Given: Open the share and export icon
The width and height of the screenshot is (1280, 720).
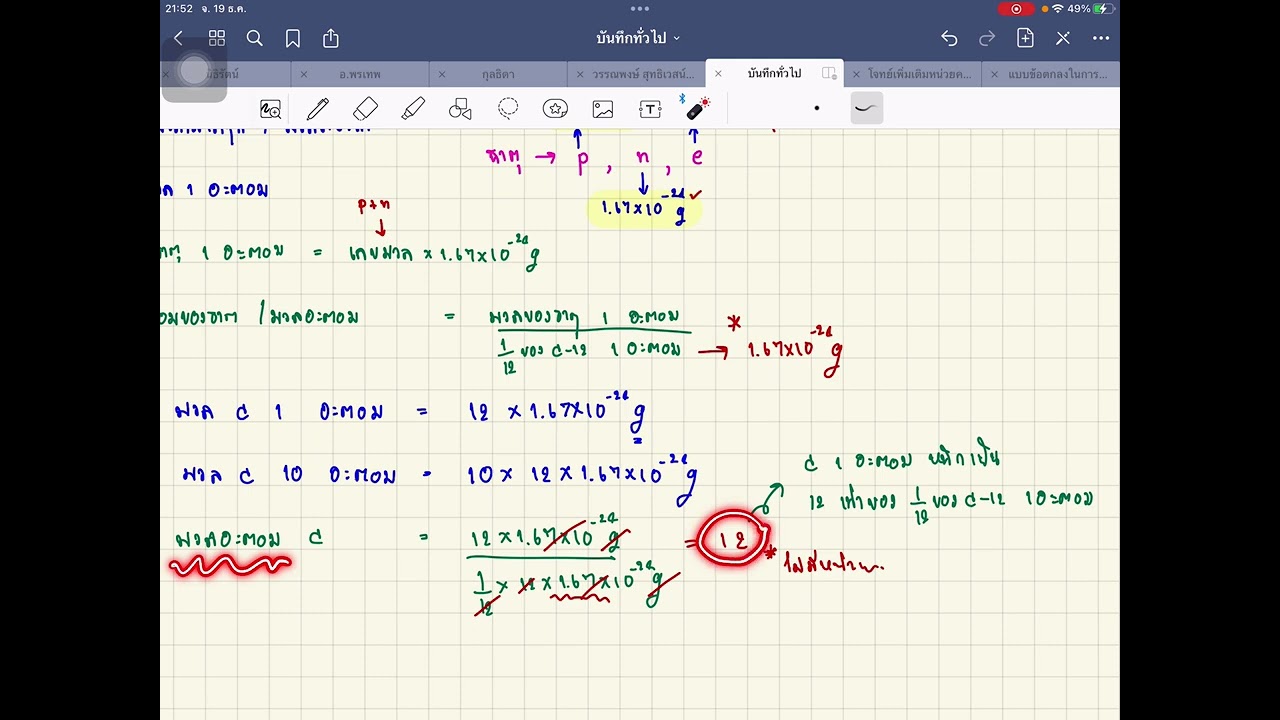Looking at the screenshot, I should click(331, 38).
